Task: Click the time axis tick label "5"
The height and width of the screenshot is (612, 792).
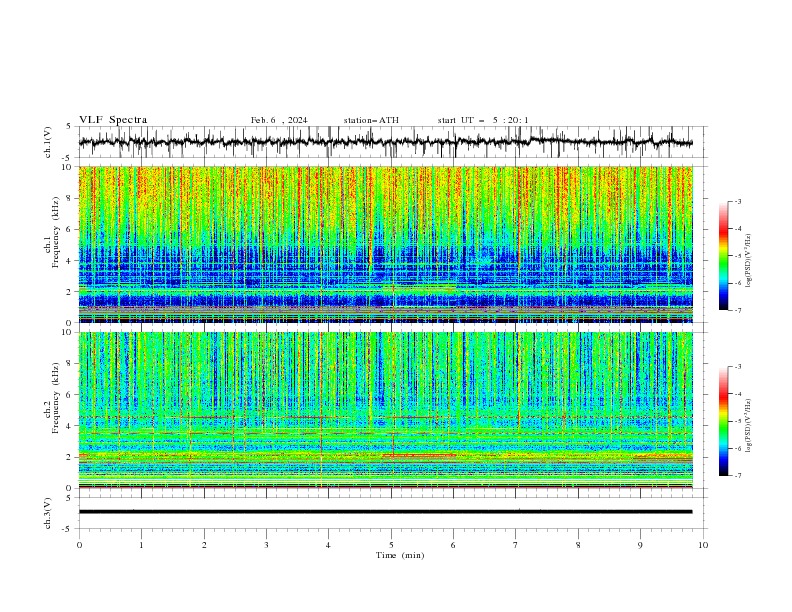Action: (391, 545)
